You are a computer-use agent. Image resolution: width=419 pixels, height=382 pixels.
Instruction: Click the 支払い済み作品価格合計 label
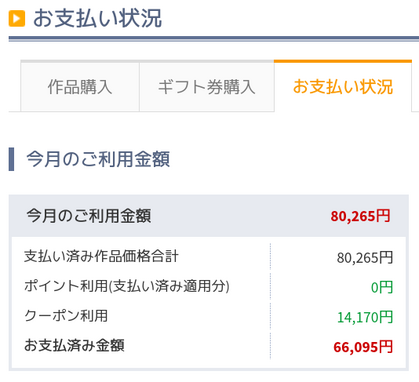point(101,256)
